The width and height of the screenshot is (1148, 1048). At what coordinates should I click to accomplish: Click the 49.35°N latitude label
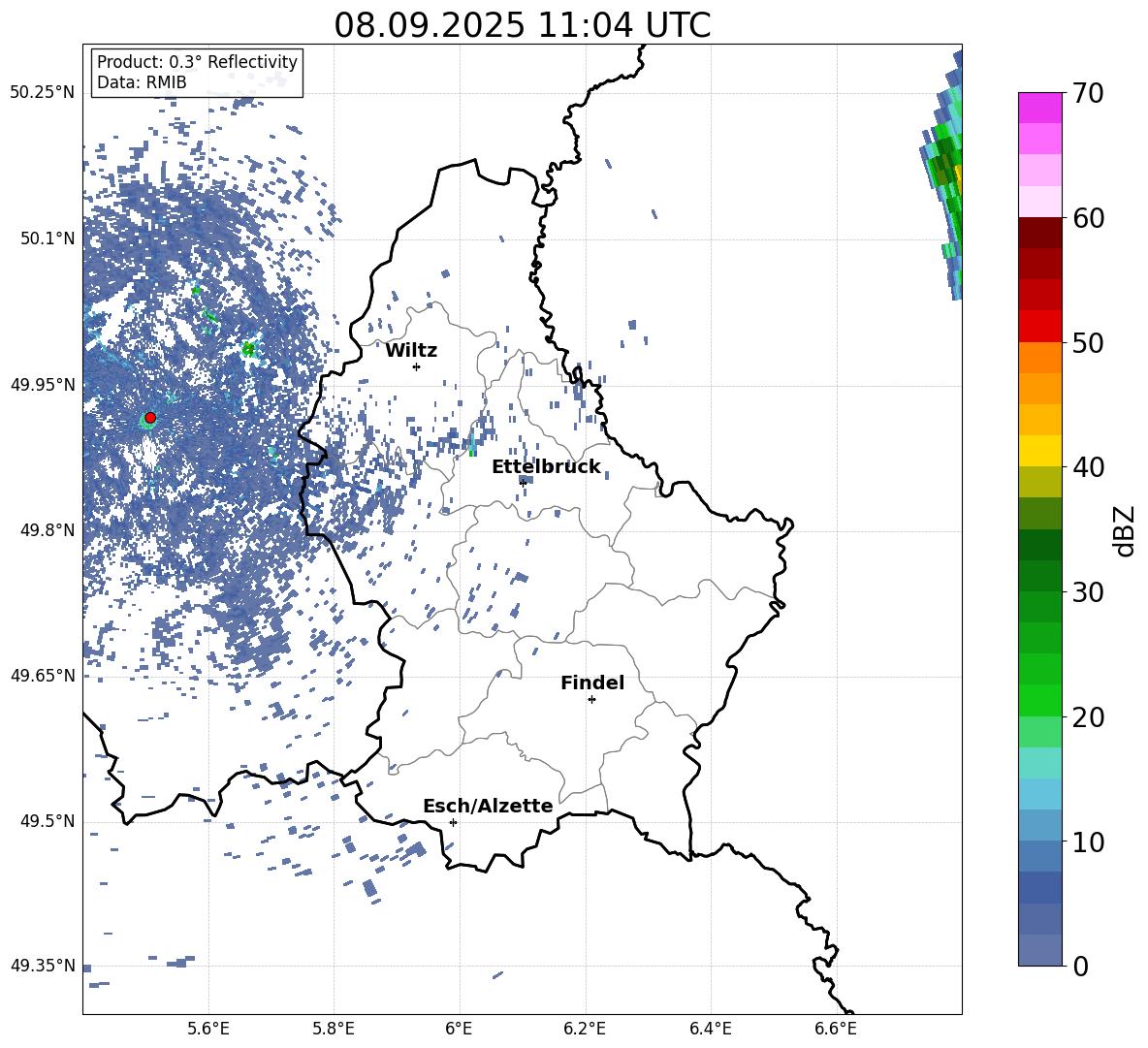pyautogui.click(x=43, y=966)
